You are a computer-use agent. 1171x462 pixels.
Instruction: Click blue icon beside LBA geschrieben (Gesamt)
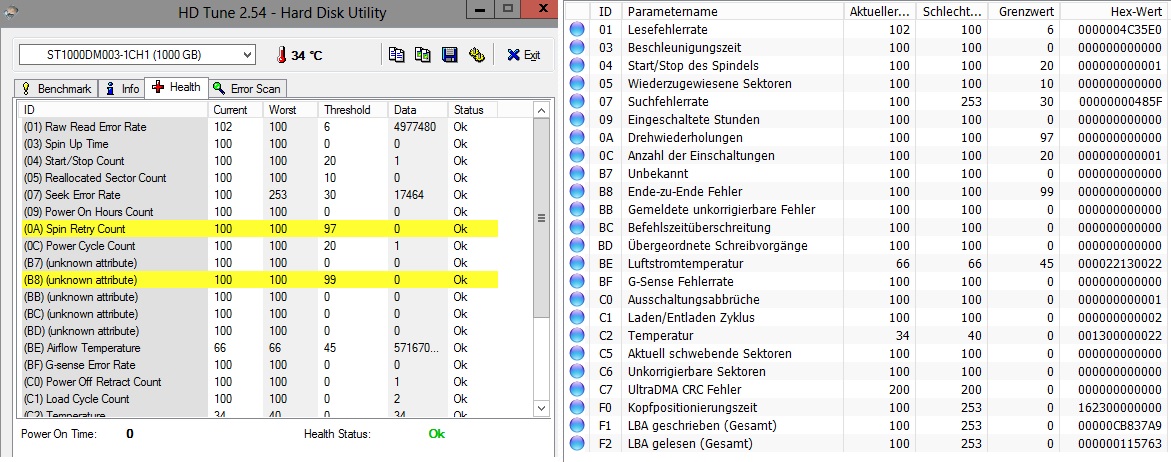(x=576, y=425)
